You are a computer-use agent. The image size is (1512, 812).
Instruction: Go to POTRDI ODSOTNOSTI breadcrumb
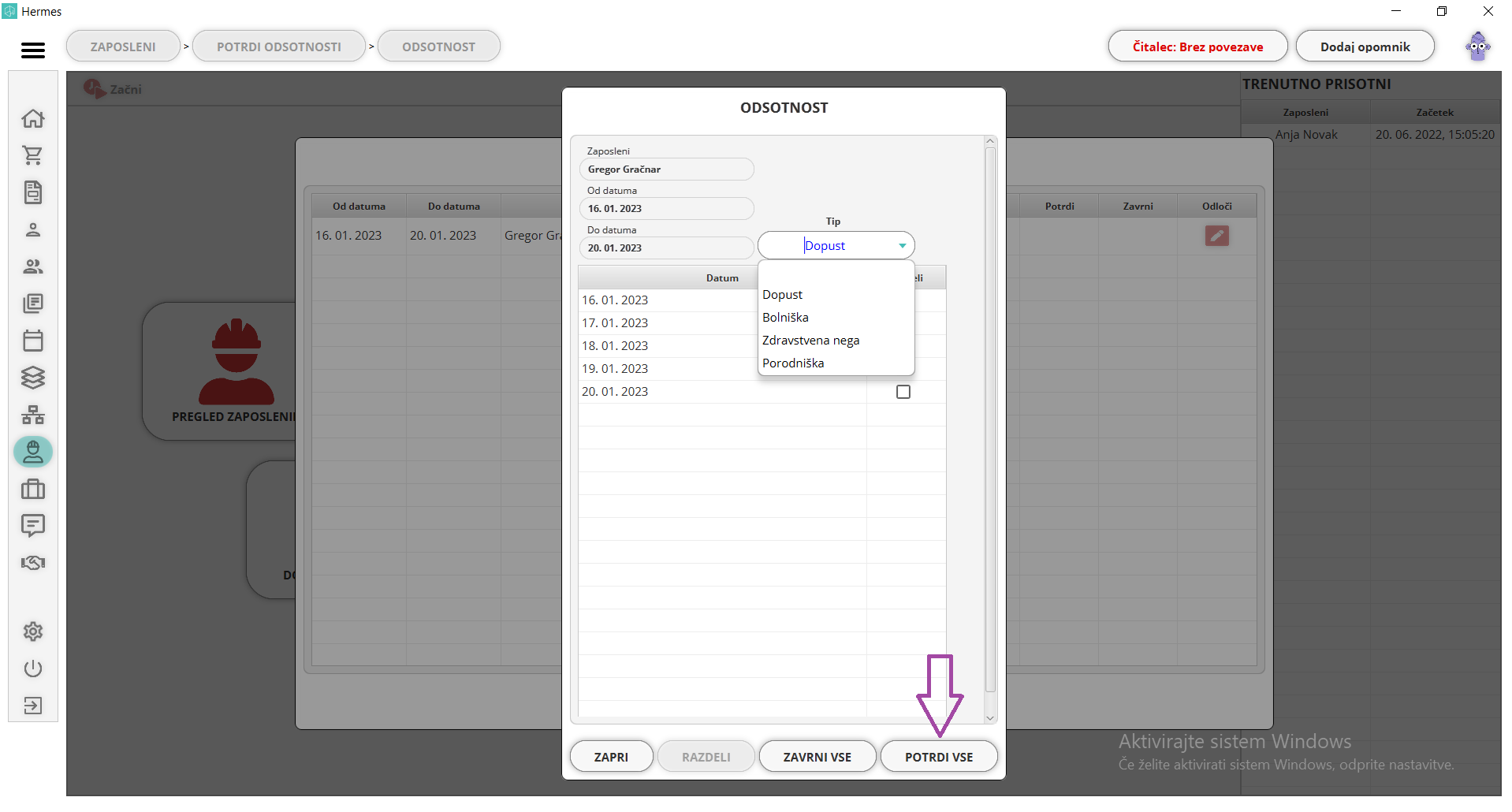[x=279, y=47]
